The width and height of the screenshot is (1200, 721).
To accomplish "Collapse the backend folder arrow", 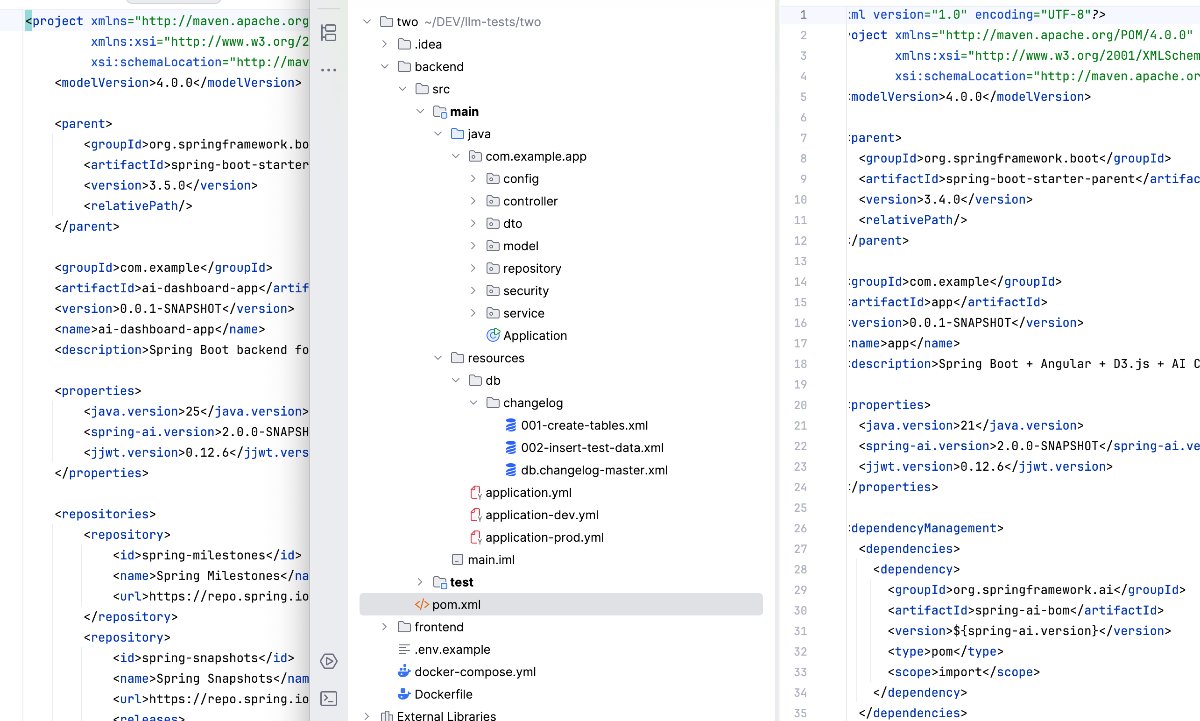I will (385, 67).
